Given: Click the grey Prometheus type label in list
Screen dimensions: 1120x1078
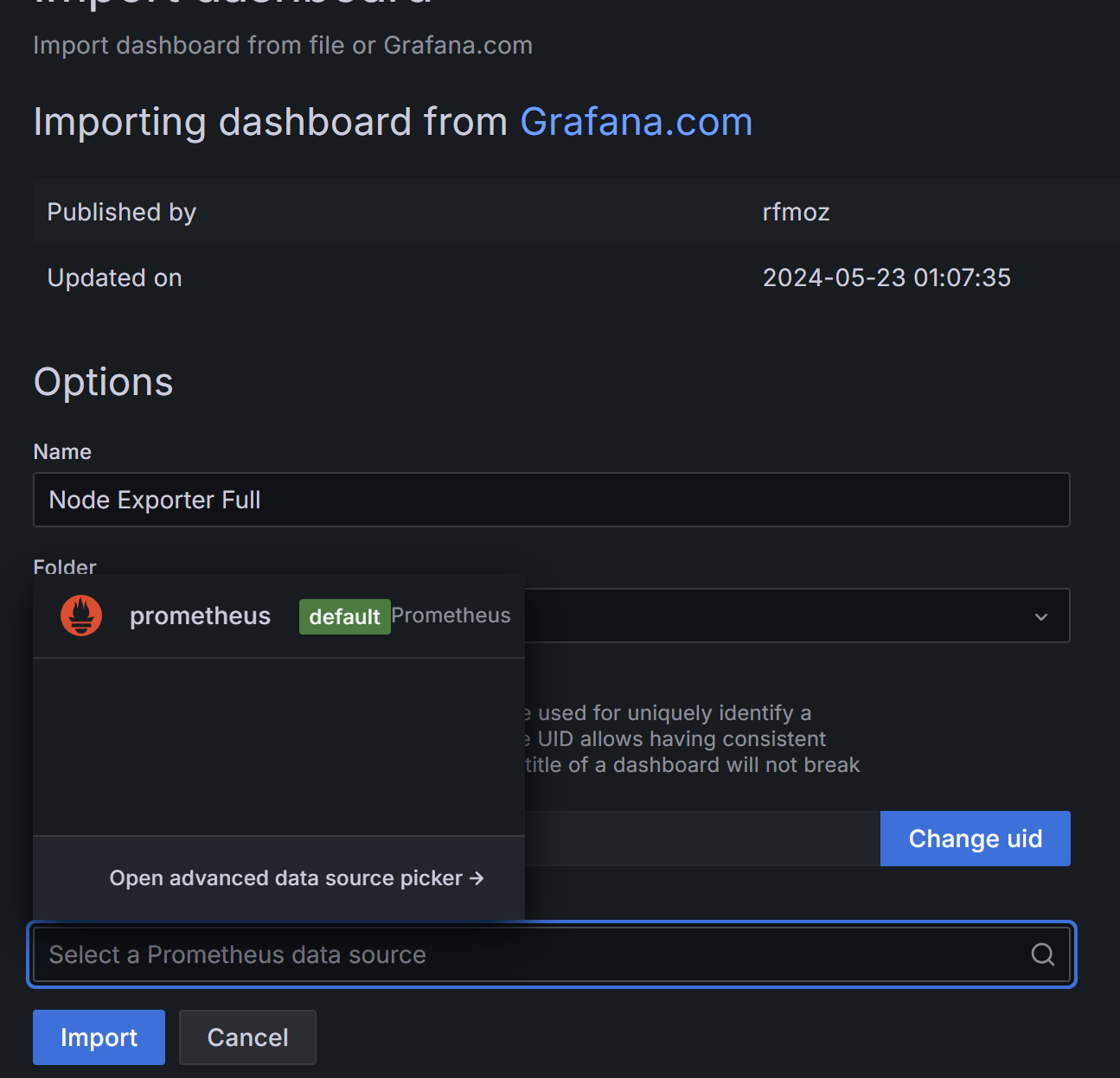Looking at the screenshot, I should point(451,616).
